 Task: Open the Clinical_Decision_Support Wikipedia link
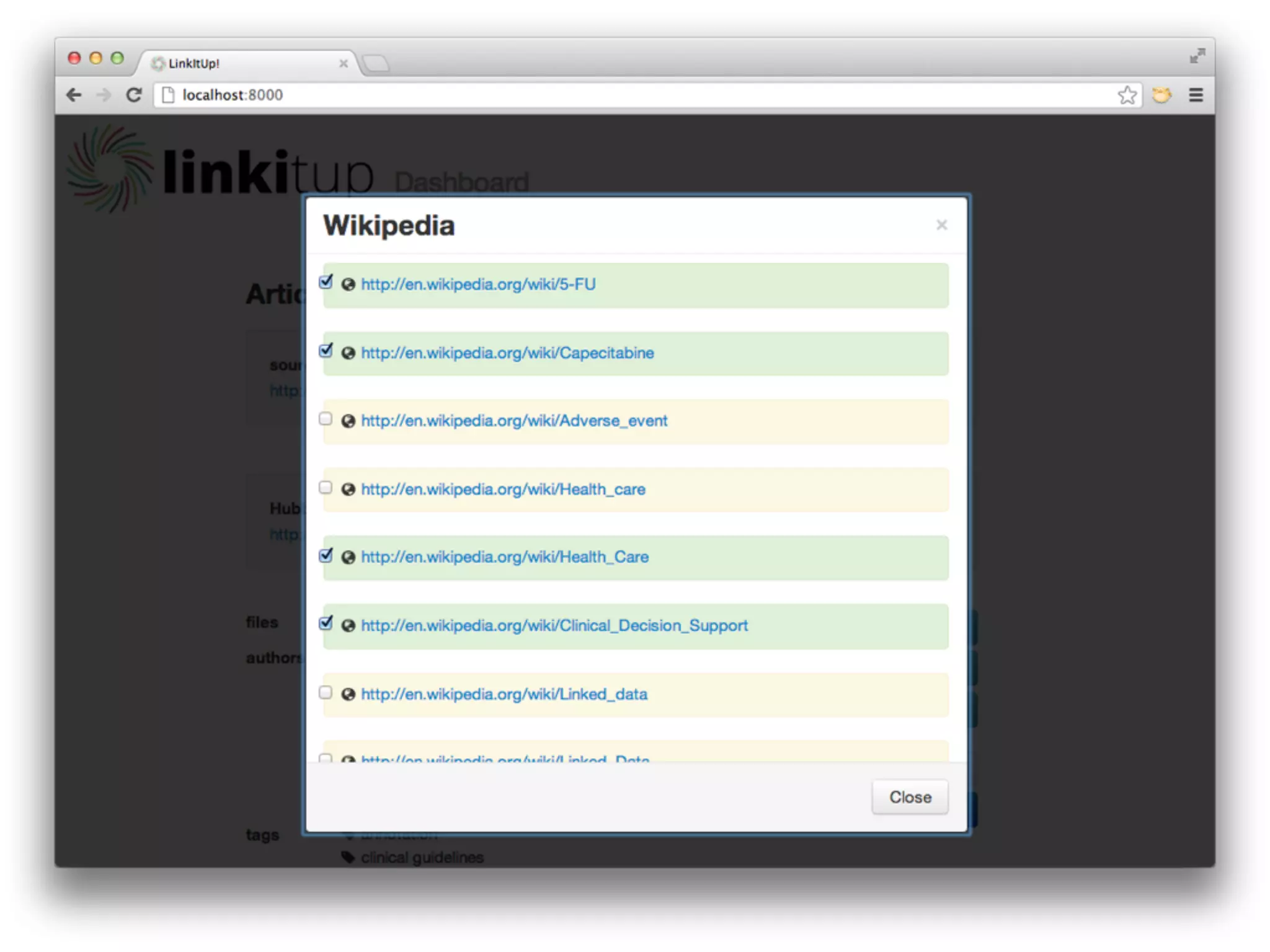pyautogui.click(x=554, y=625)
